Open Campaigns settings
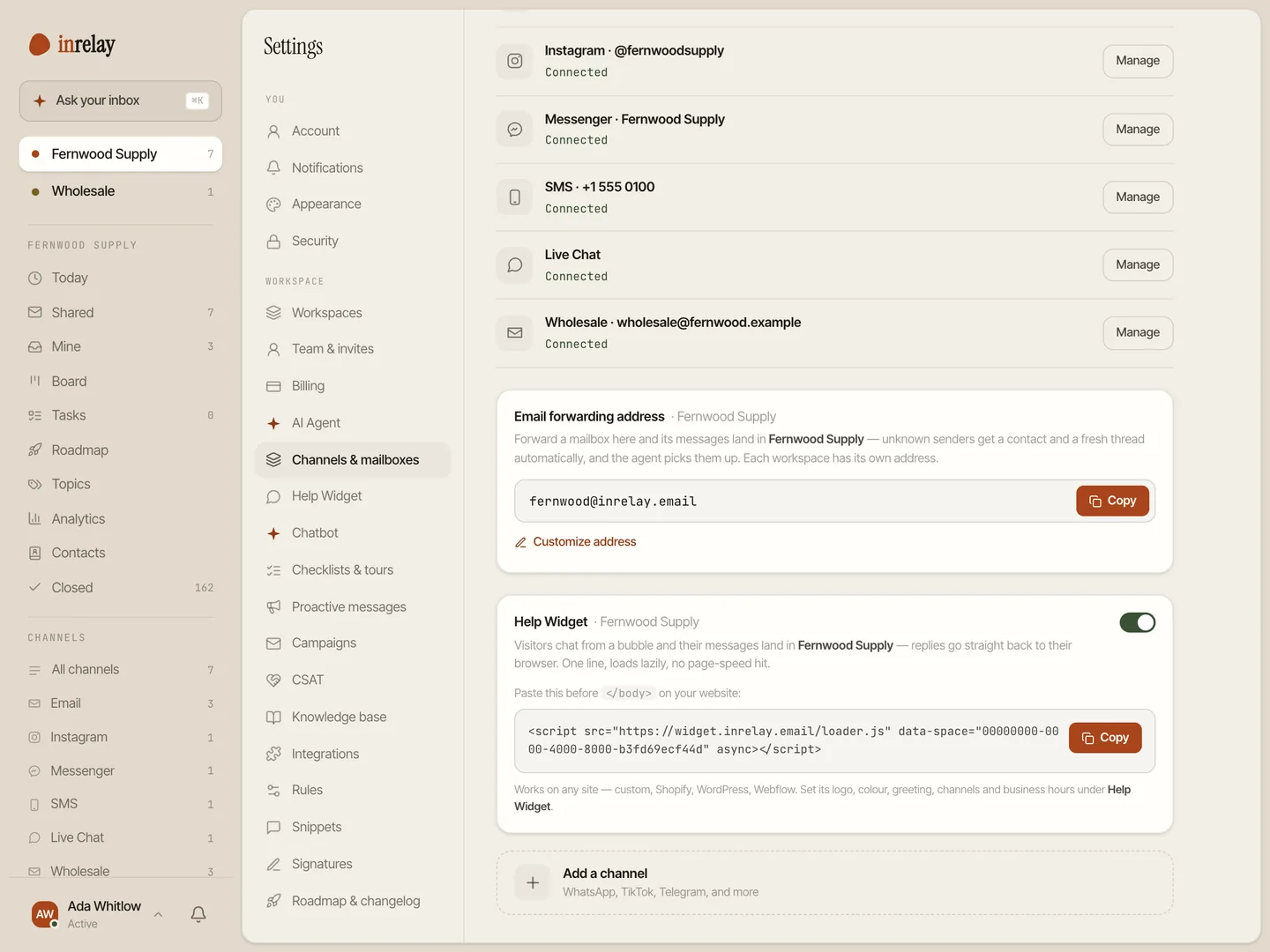This screenshot has height=952, width=1270. coord(353,643)
